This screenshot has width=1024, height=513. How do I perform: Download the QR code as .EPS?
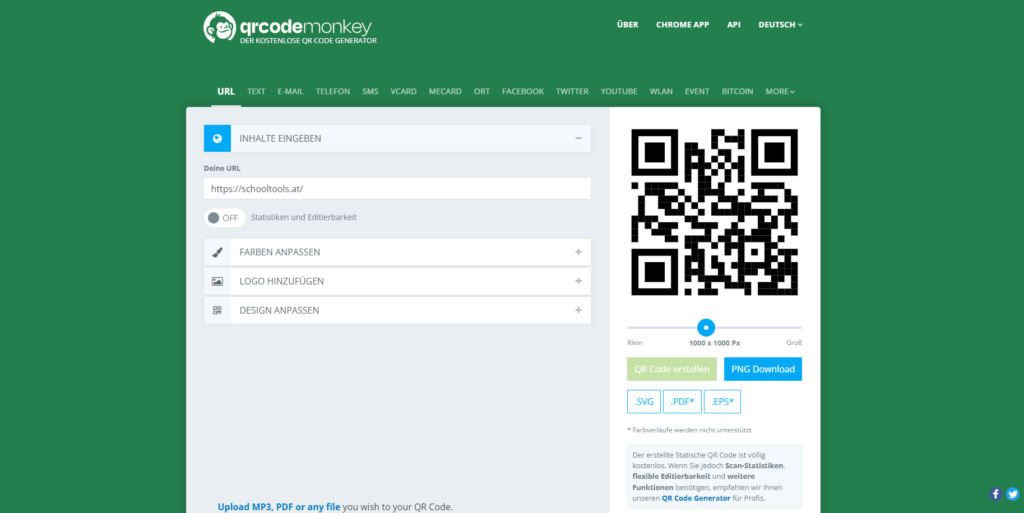pos(722,401)
